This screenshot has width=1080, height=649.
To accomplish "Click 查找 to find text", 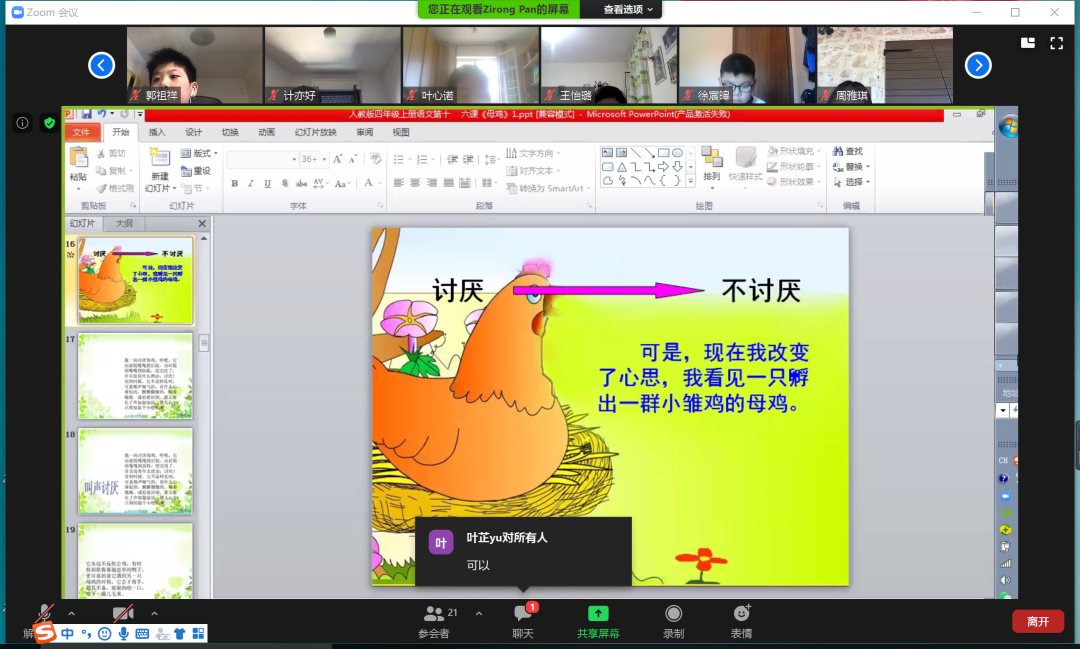I will [x=848, y=151].
